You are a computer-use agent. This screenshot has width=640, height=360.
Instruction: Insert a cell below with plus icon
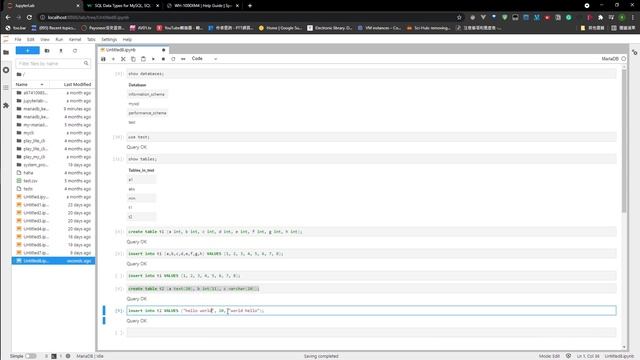click(113, 59)
